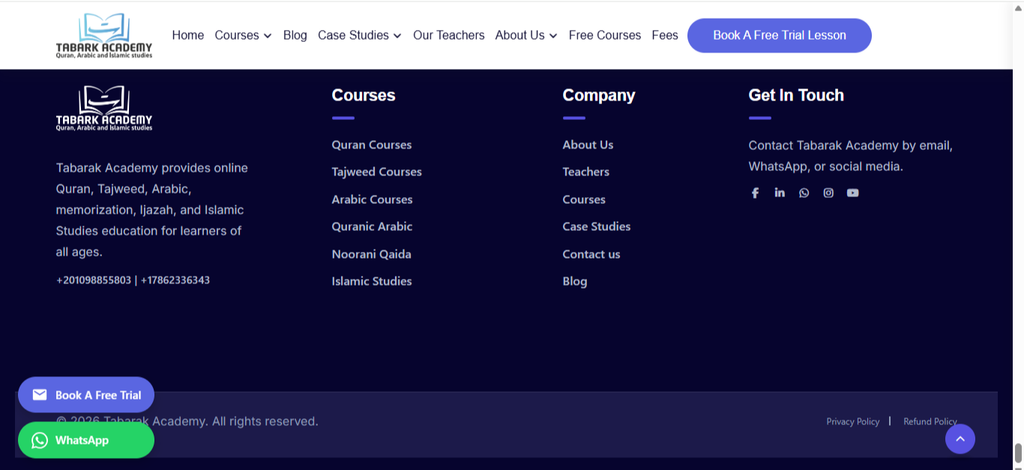Open Arabic Courses footer link

click(x=372, y=199)
